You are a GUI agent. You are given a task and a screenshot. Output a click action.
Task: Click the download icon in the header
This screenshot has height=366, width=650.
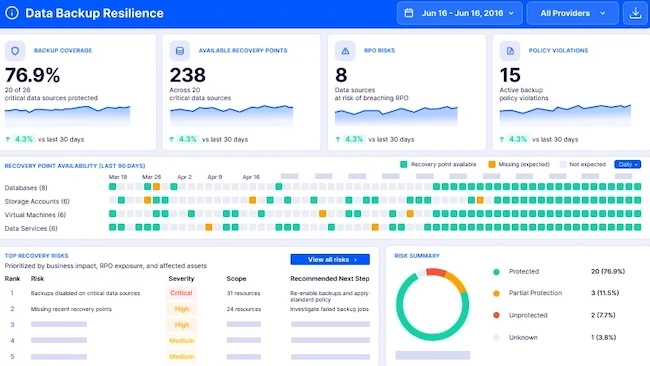(x=635, y=13)
